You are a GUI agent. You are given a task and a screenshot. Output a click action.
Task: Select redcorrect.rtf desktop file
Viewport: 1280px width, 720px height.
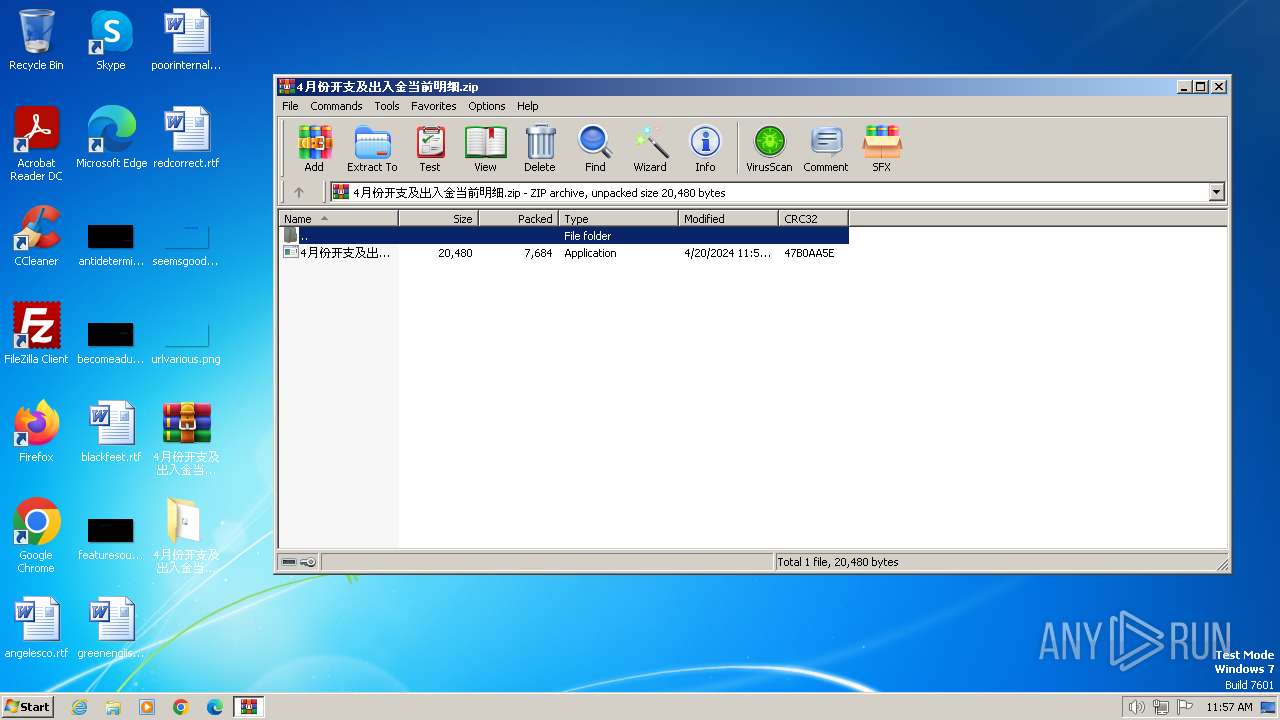(186, 138)
